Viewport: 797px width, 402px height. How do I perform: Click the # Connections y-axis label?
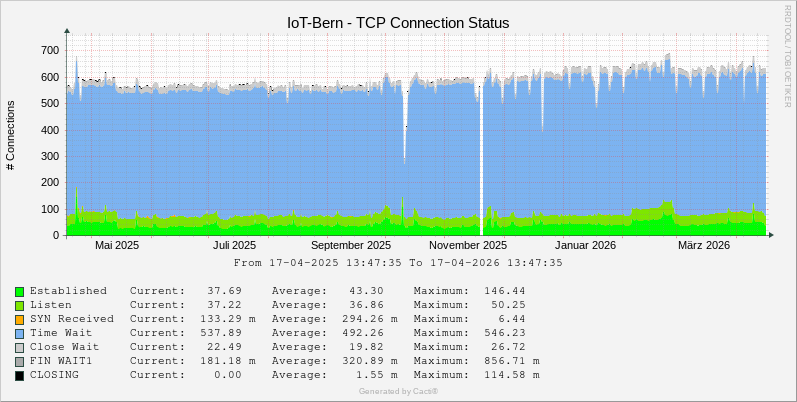coord(11,135)
